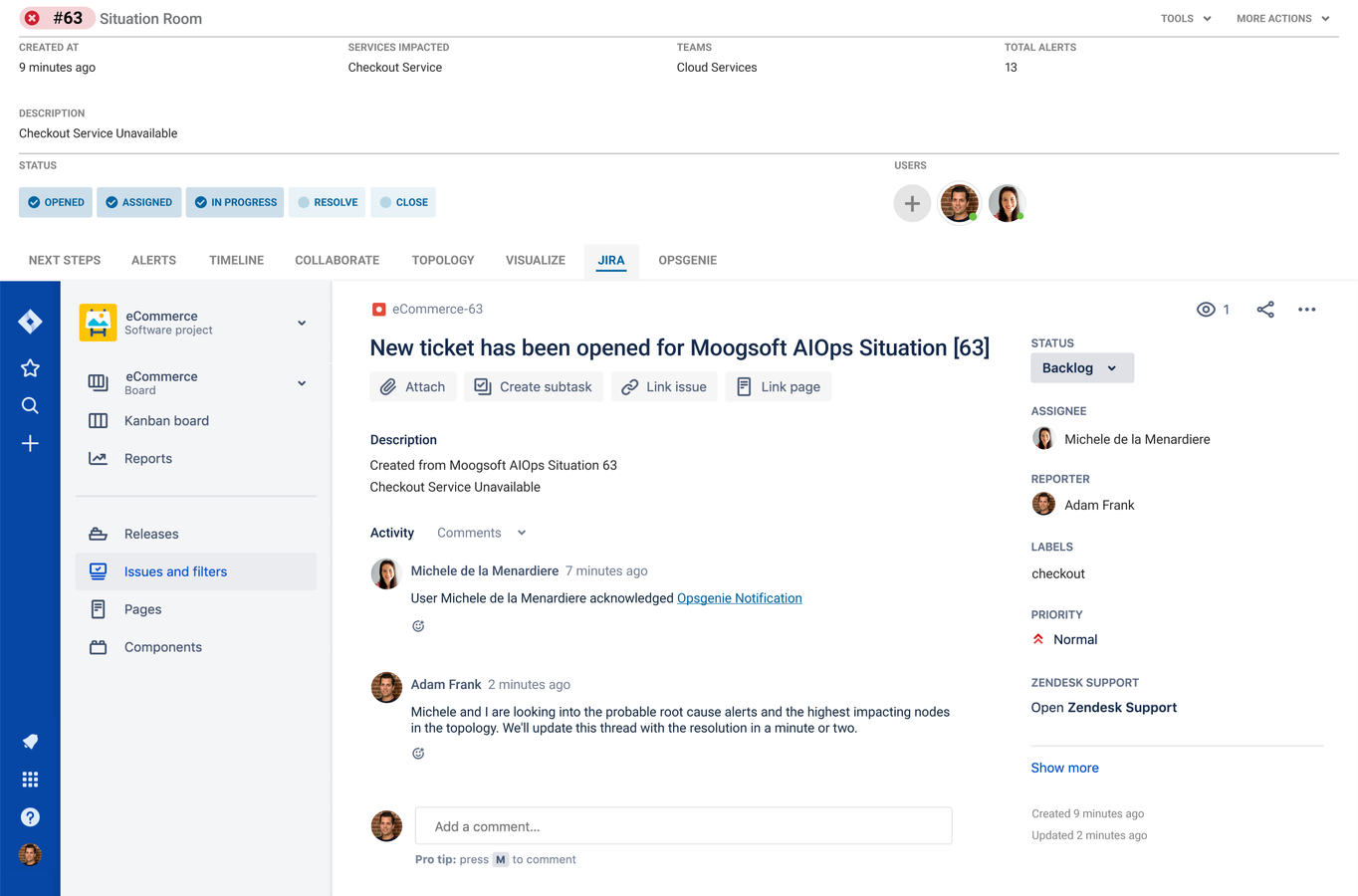This screenshot has height=896, width=1358.
Task: Open Zendesk Support link
Action: (1104, 708)
